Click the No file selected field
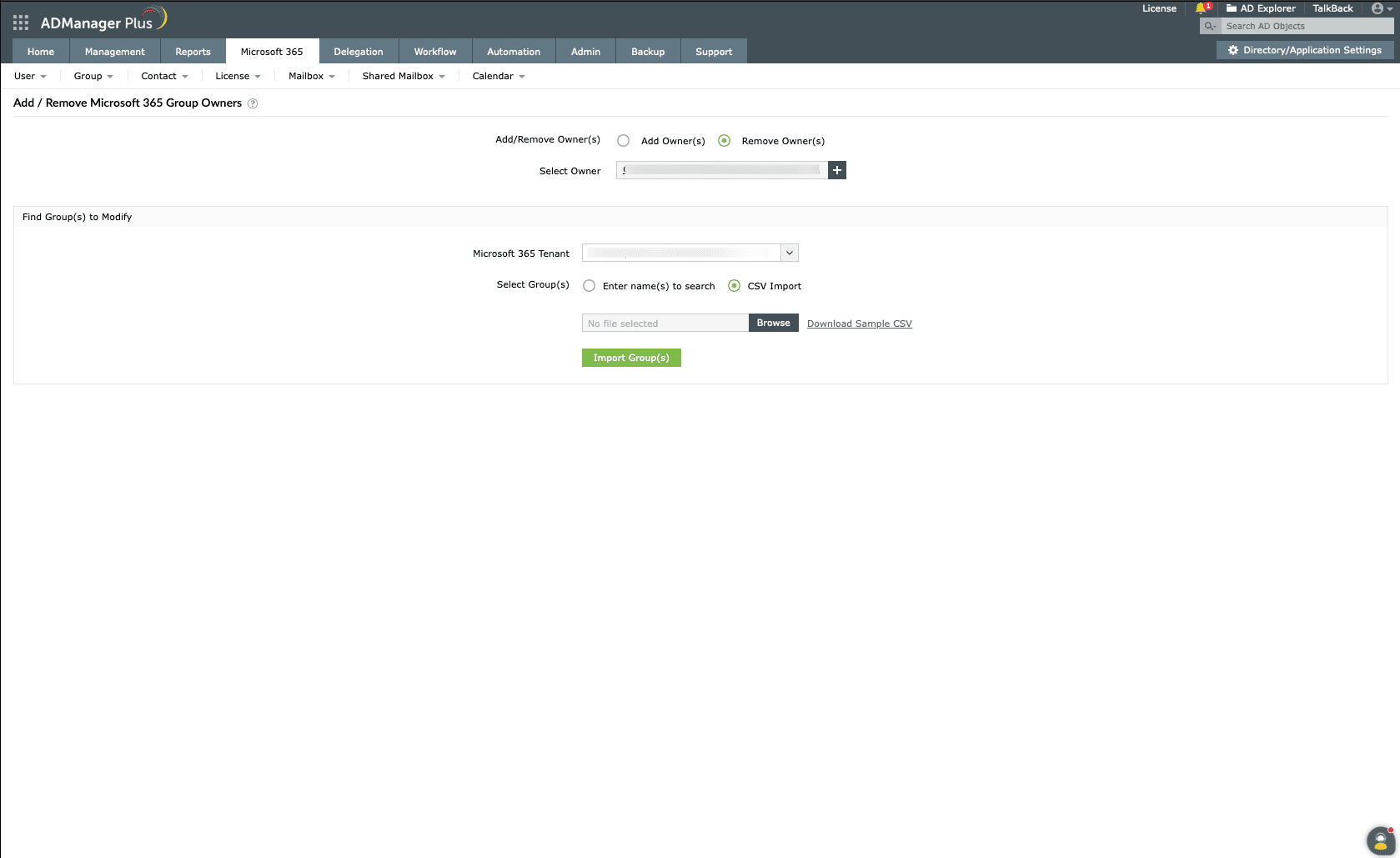This screenshot has height=858, width=1400. pyautogui.click(x=665, y=323)
